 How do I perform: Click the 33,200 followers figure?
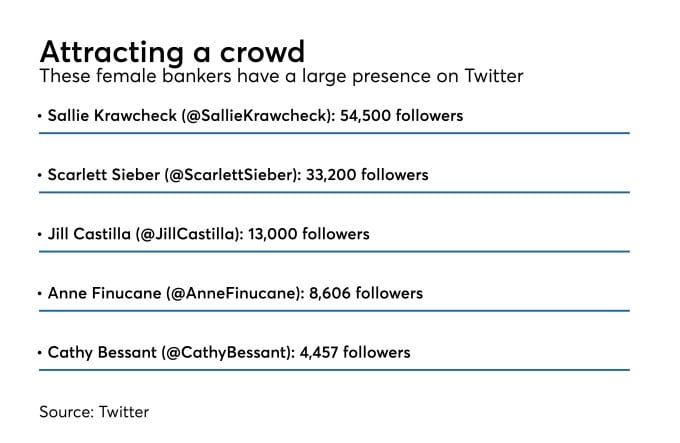pyautogui.click(x=367, y=175)
